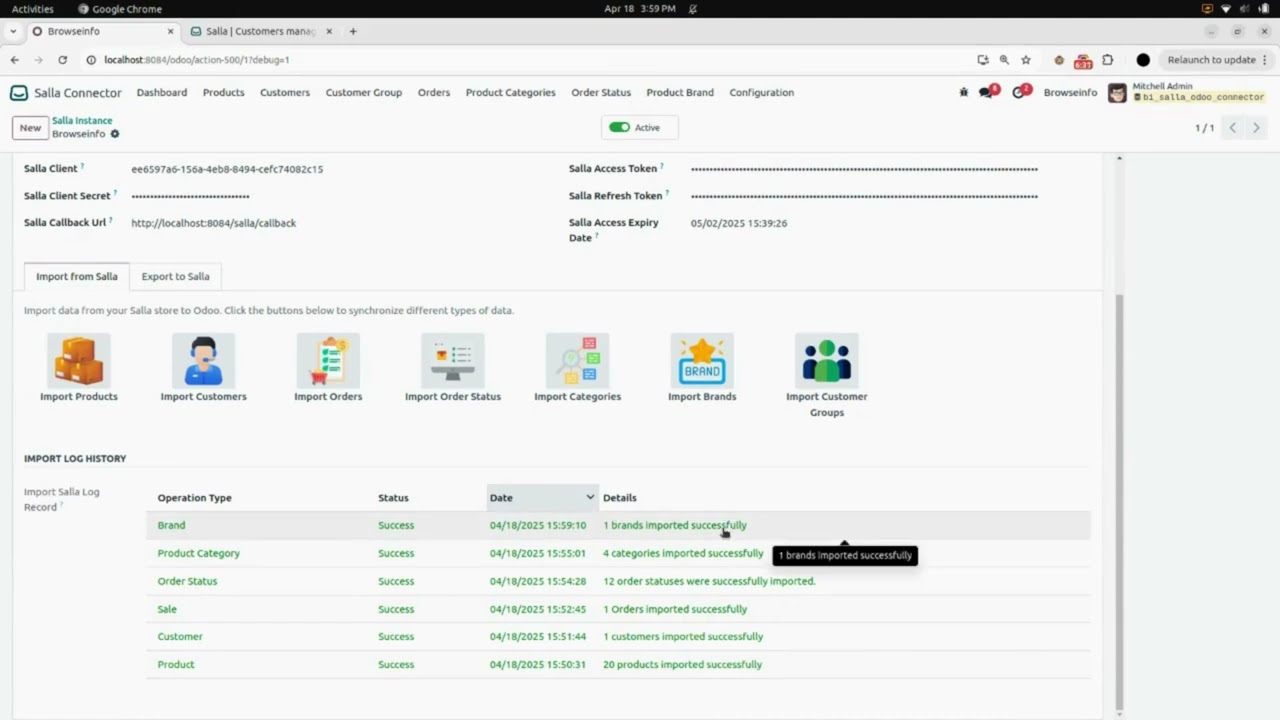Viewport: 1280px width, 720px height.
Task: Click the timer extension icon
Action: 1083,61
